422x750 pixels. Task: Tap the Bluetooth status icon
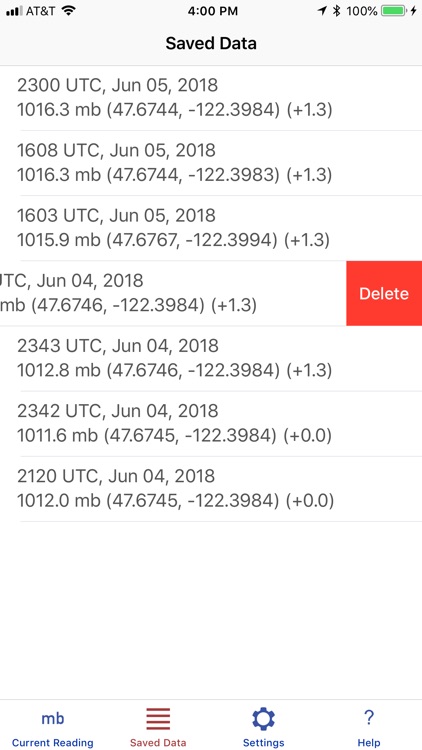[336, 11]
